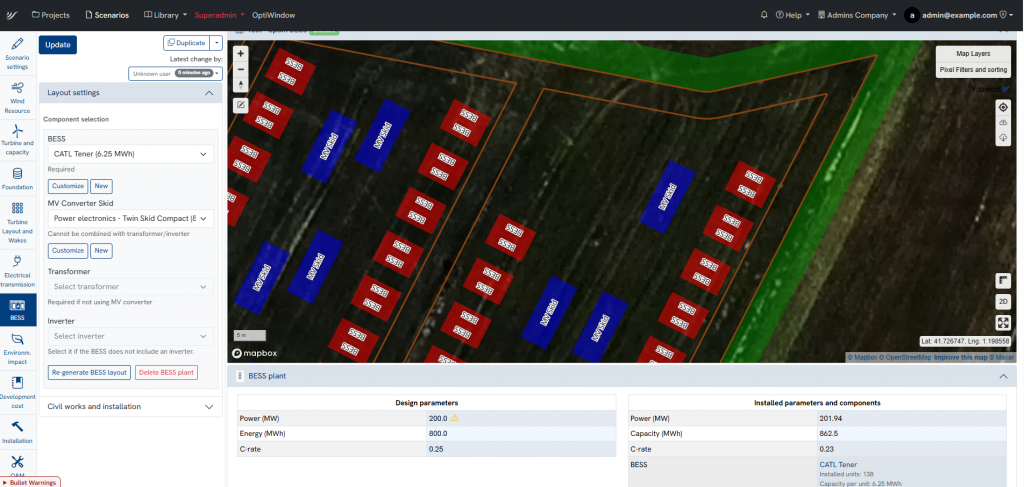Open notifications bell in top bar

coord(765,15)
